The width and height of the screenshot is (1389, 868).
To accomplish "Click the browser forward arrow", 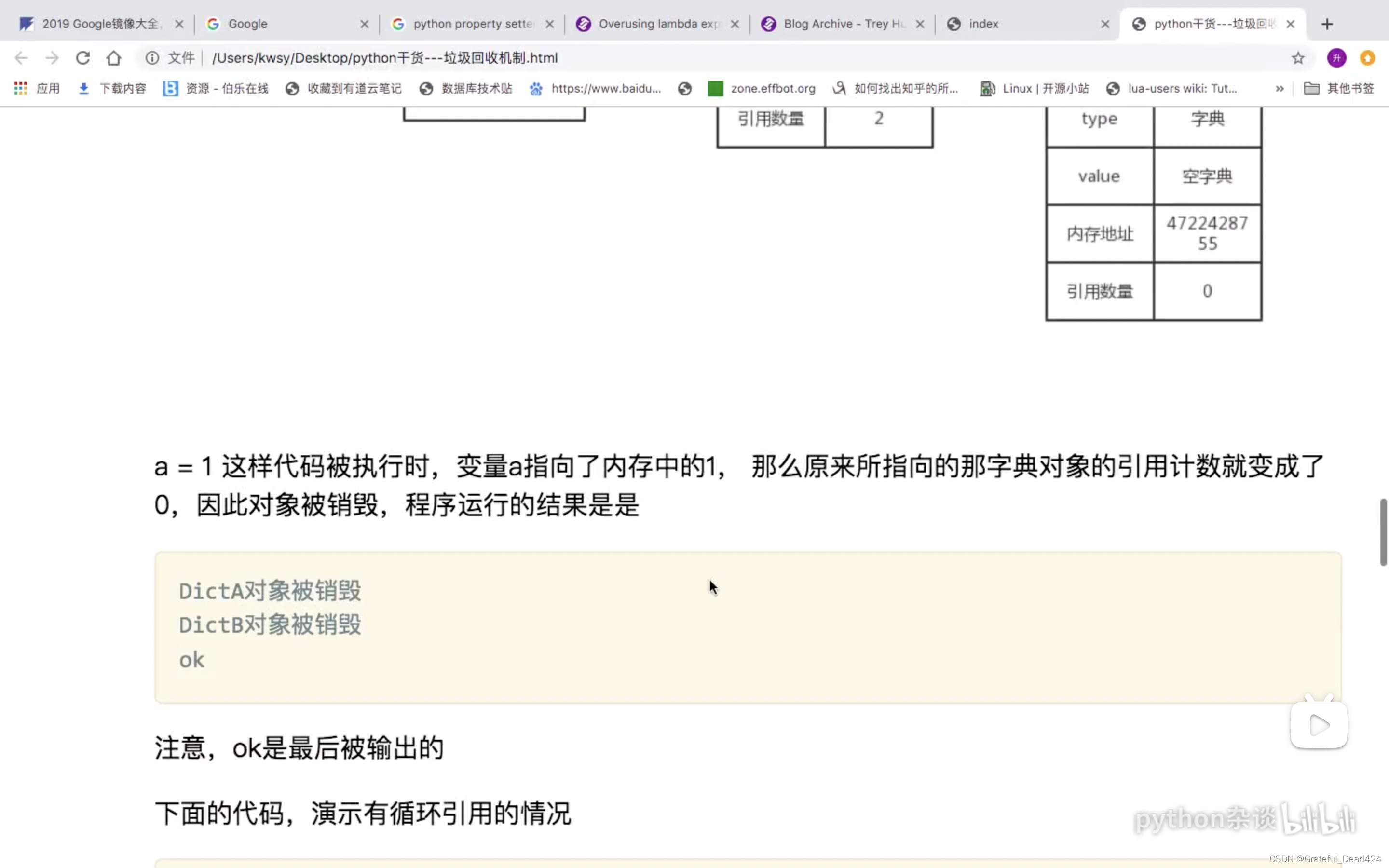I will (52, 58).
